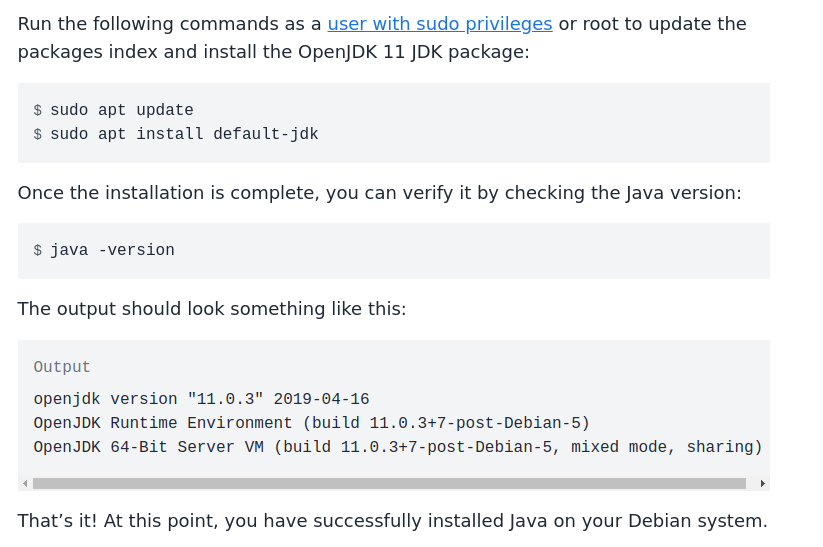
Task: Click the 'sudo apt install default-jdk' command
Action: pyautogui.click(x=184, y=134)
